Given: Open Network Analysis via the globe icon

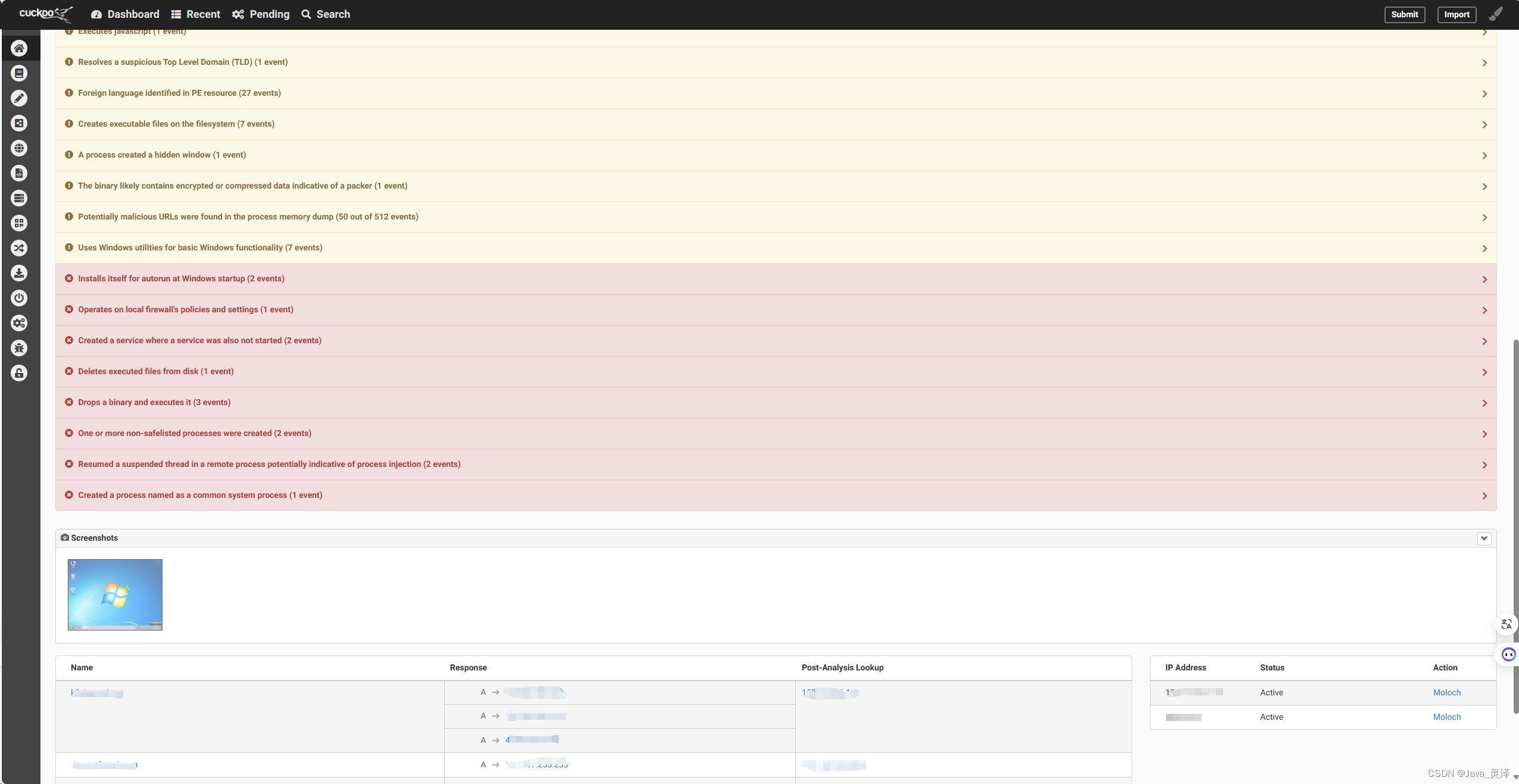Looking at the screenshot, I should pos(19,148).
